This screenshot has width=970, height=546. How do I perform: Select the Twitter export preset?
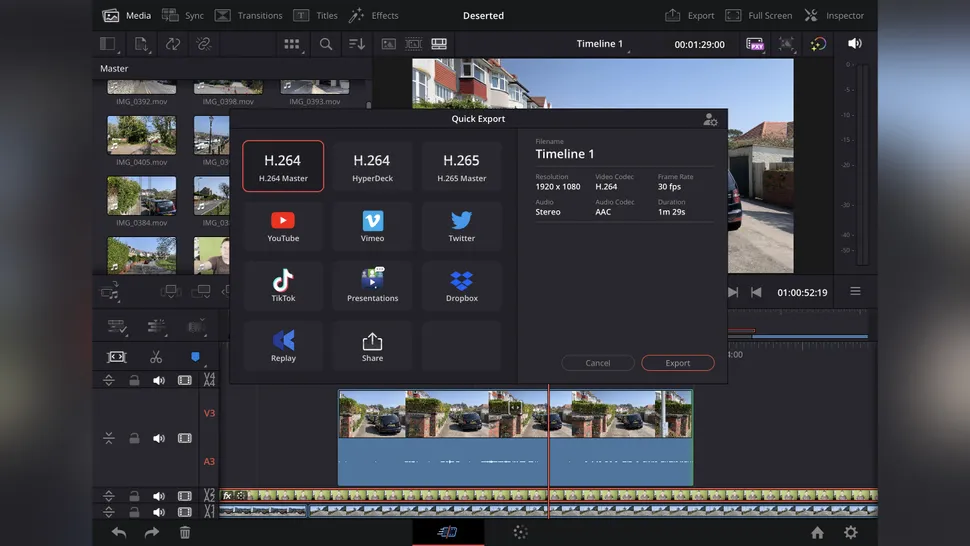click(461, 225)
